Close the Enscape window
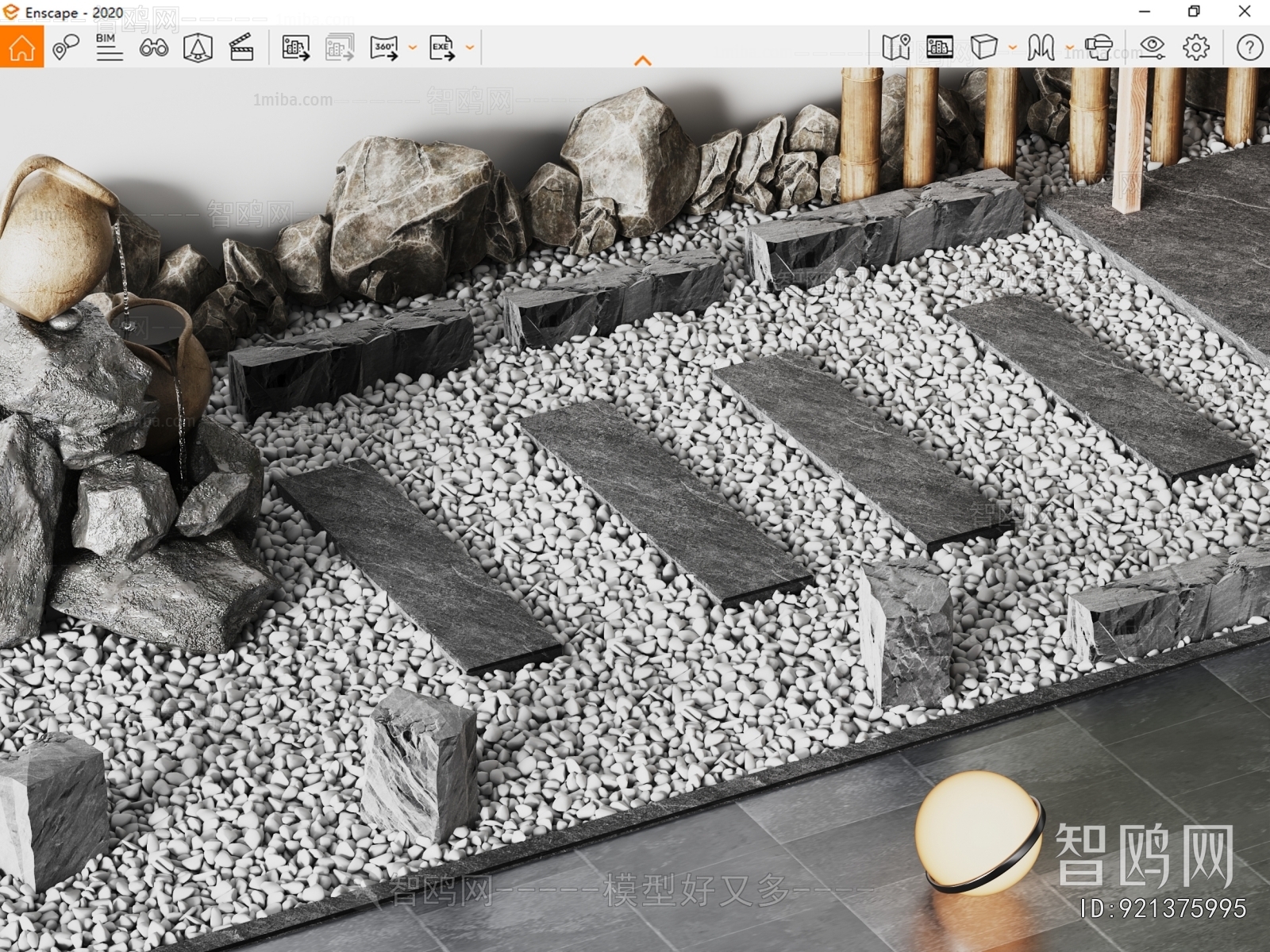The image size is (1270, 952). (1245, 12)
